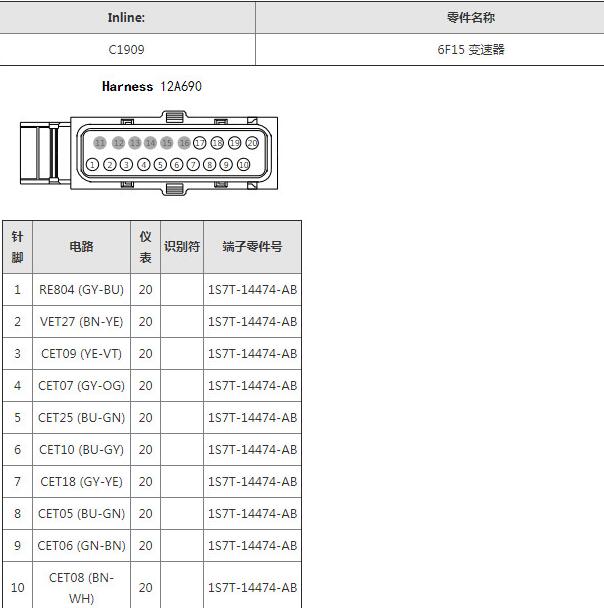Select circuit CET10 (BU-GY)
This screenshot has width=604, height=608.
pyautogui.click(x=81, y=449)
